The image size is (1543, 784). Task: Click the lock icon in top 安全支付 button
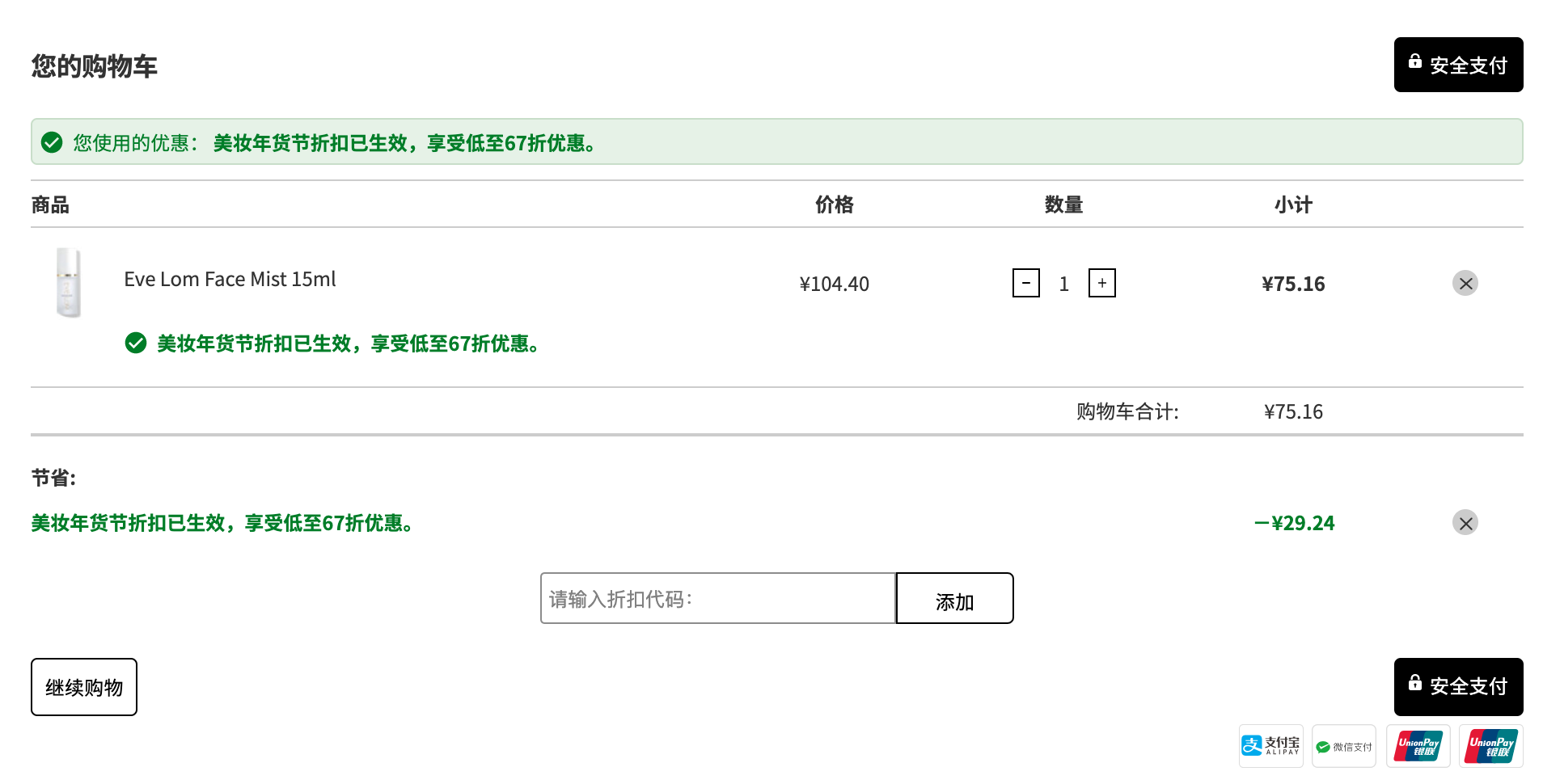click(1415, 61)
